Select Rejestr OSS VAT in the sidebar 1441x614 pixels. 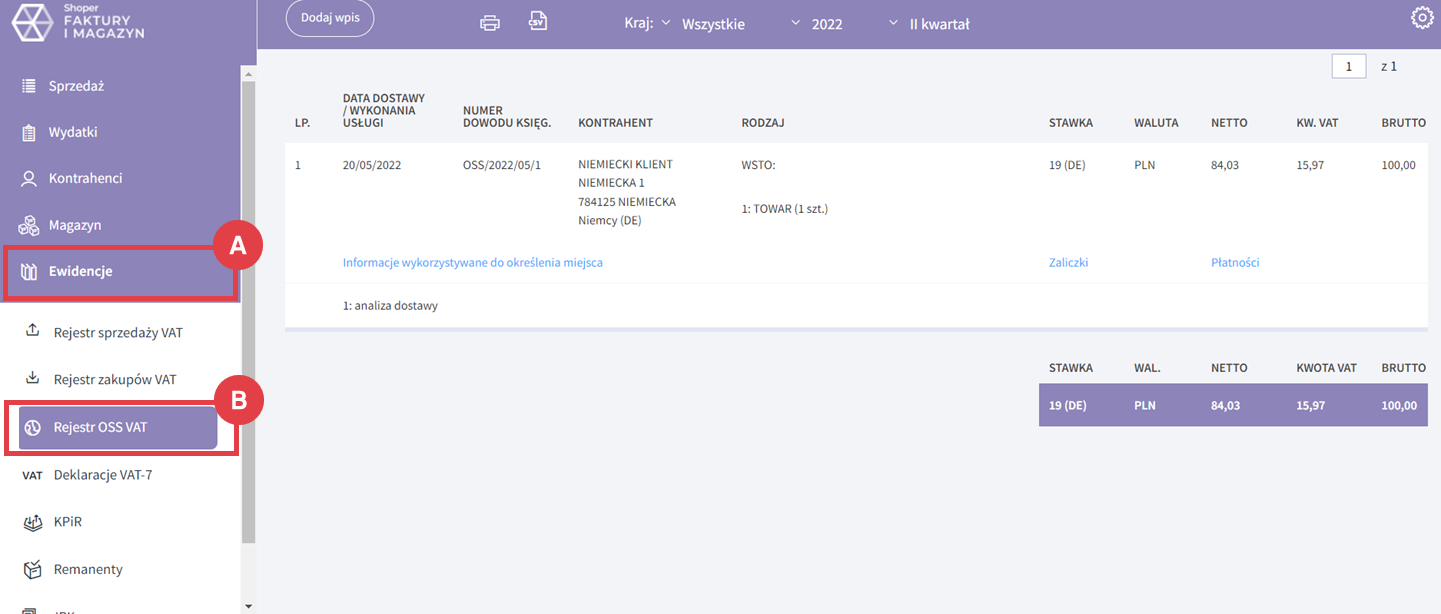coord(118,427)
